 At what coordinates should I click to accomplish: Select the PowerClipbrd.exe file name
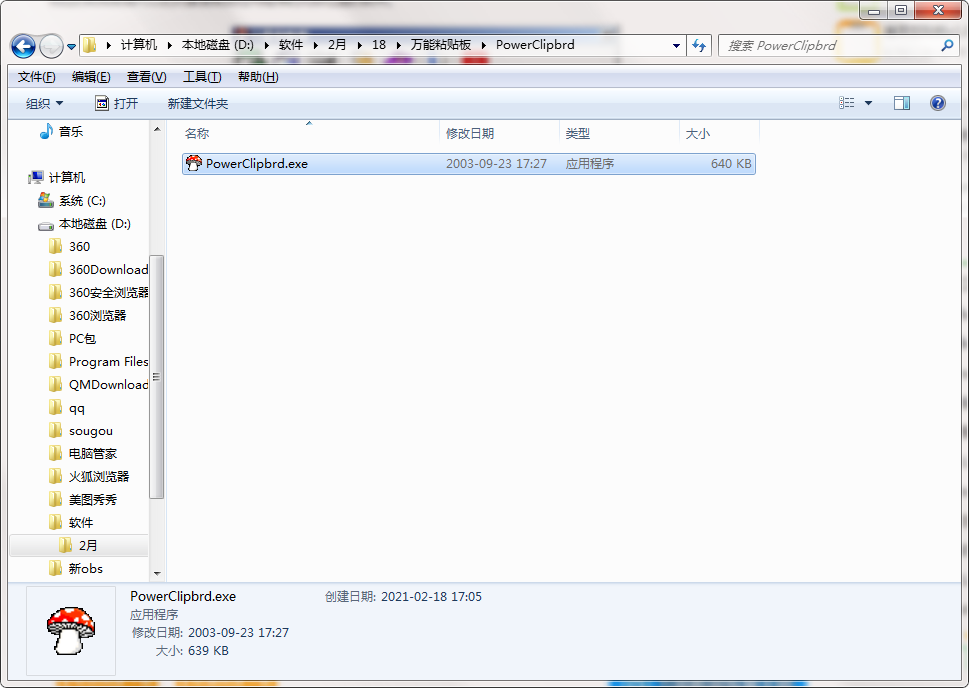(256, 164)
